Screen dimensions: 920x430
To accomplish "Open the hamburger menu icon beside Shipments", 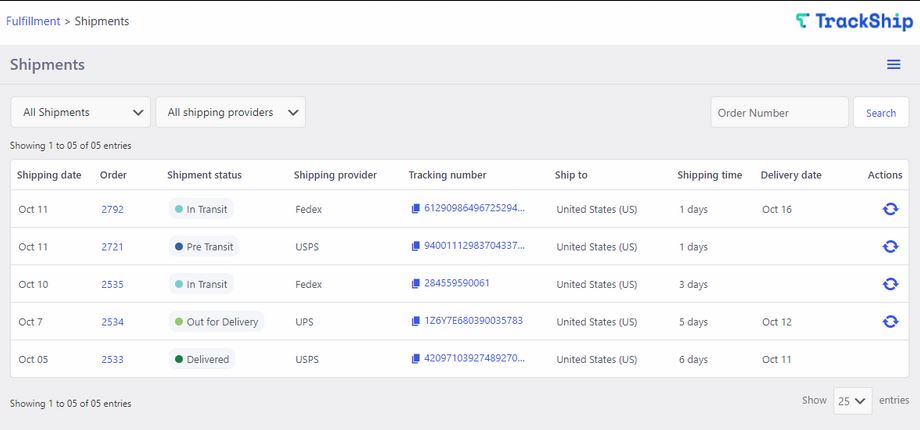I will coord(893,65).
